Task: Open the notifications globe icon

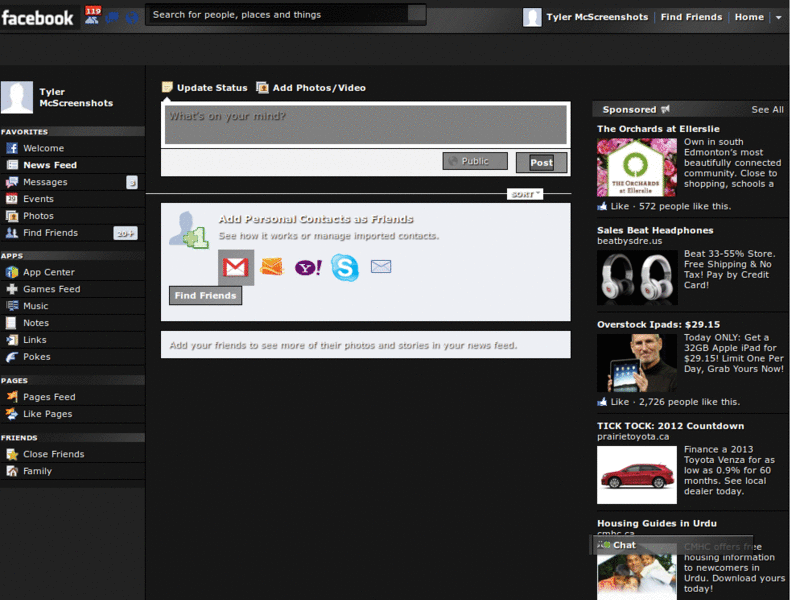Action: (132, 18)
